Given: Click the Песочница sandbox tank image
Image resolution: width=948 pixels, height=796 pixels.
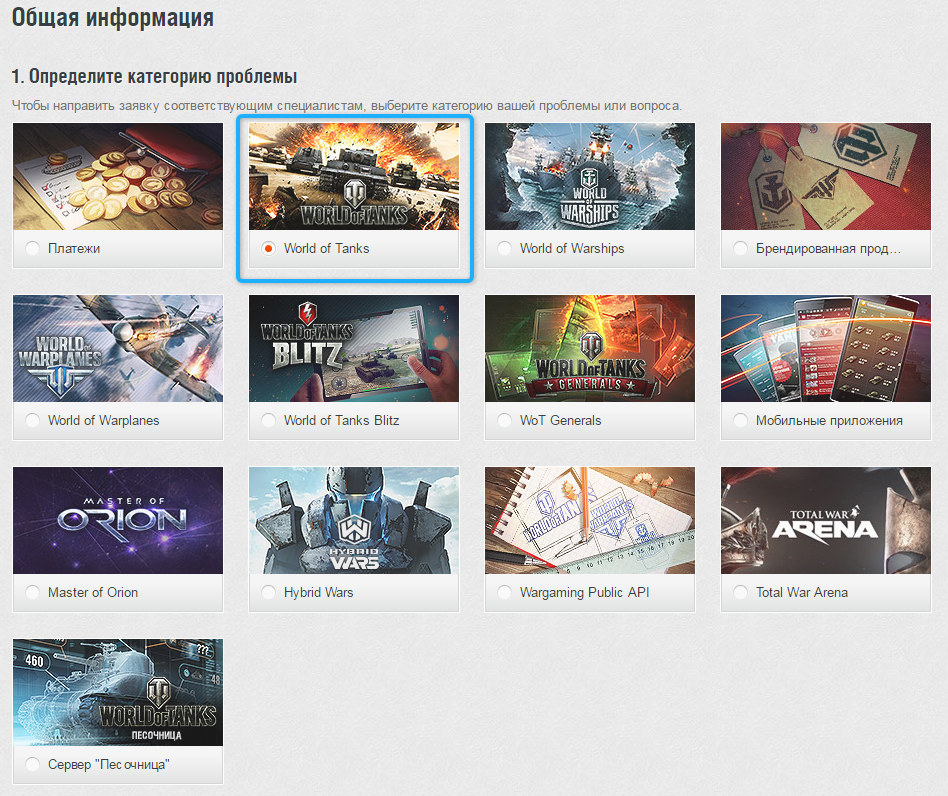Looking at the screenshot, I should 118,693.
